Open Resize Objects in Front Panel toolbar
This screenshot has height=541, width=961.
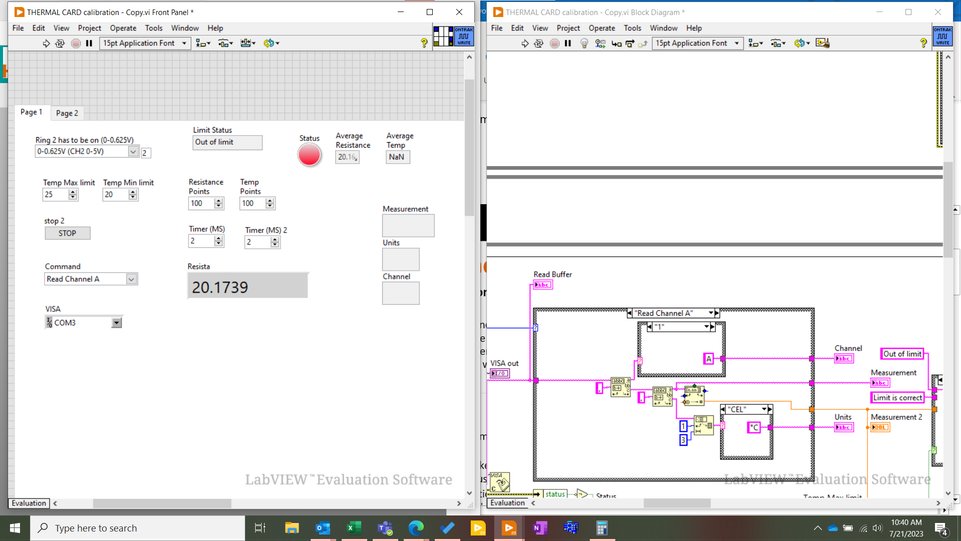click(x=248, y=44)
